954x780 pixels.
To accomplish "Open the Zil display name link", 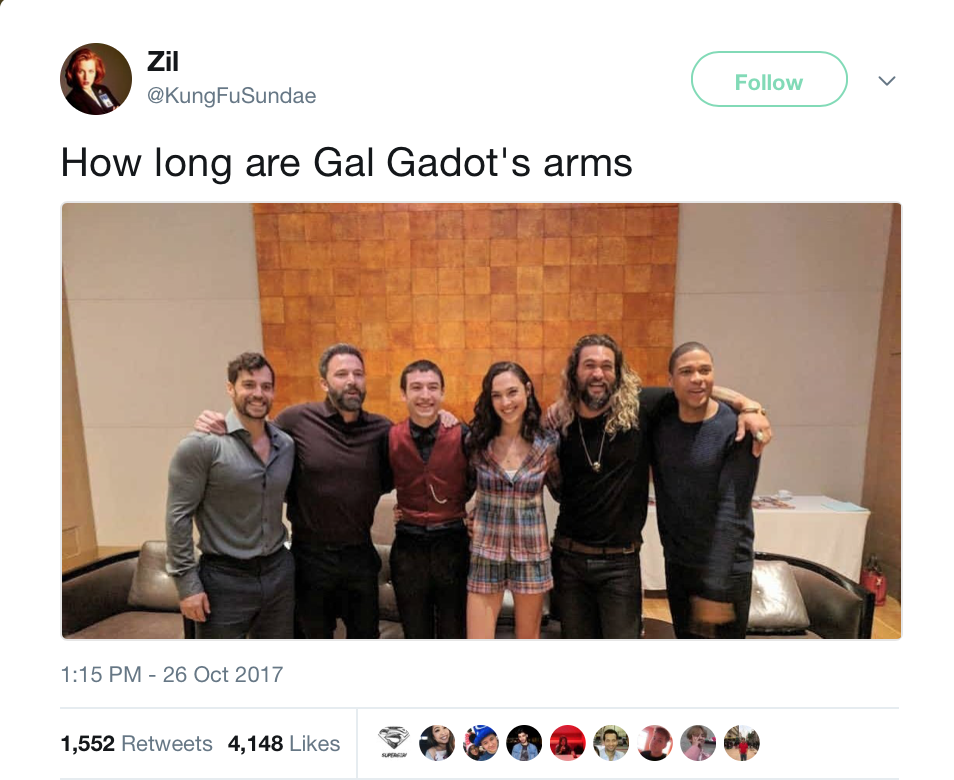I will pyautogui.click(x=163, y=61).
